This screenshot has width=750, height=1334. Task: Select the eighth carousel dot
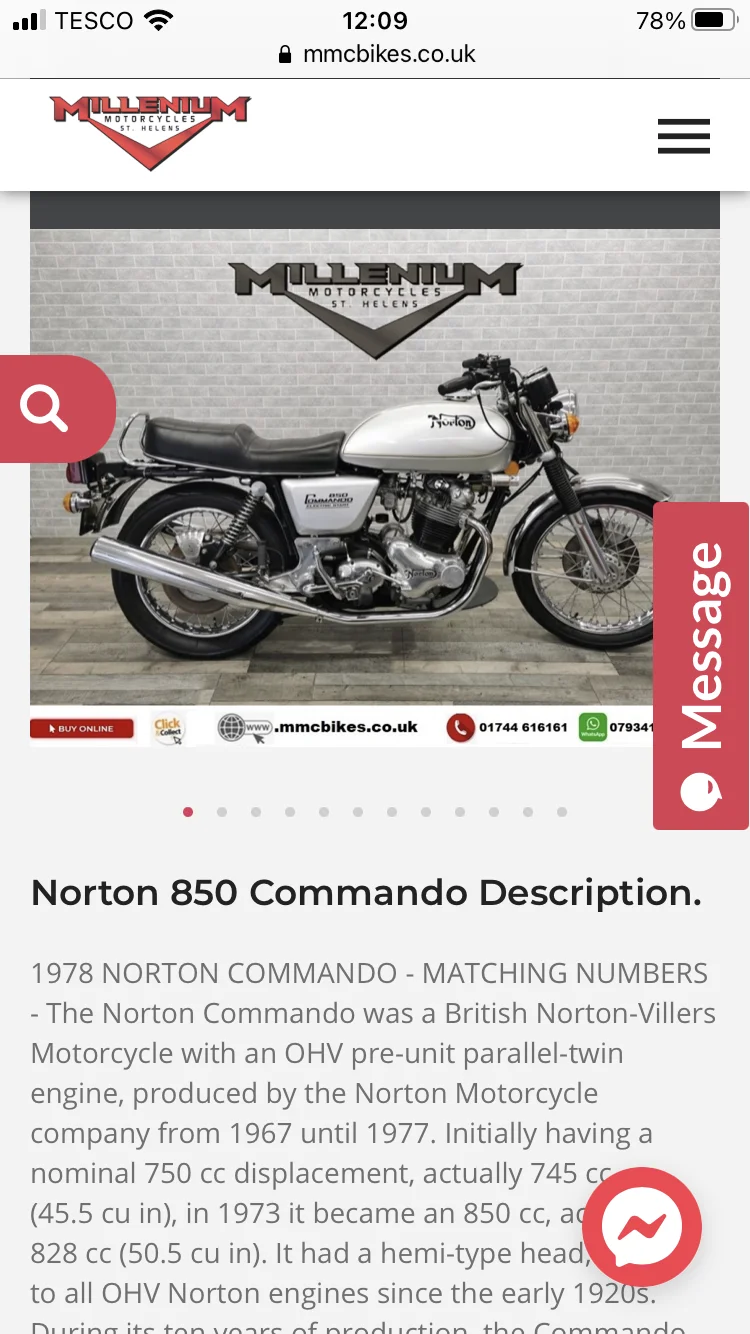point(426,812)
